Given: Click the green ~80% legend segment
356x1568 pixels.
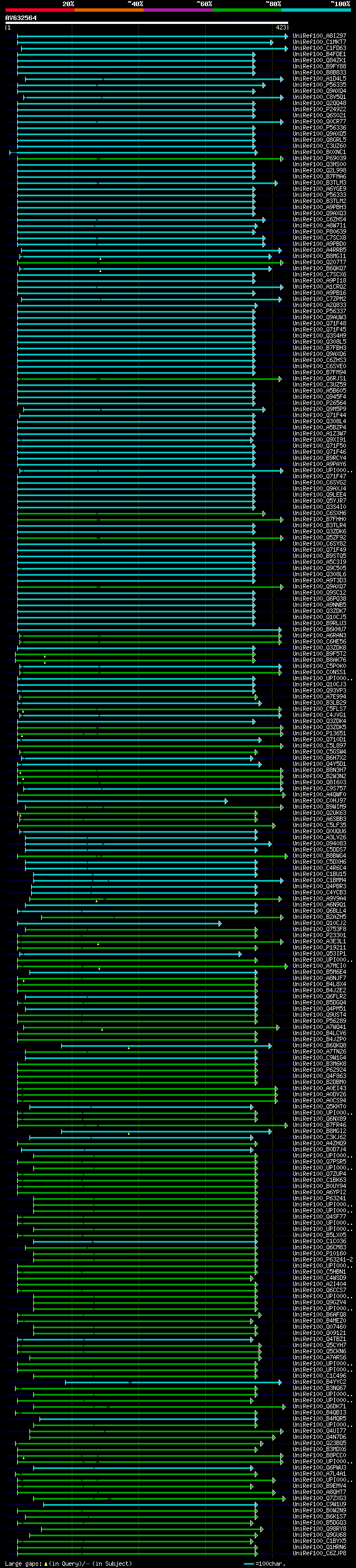Looking at the screenshot, I should (x=247, y=10).
